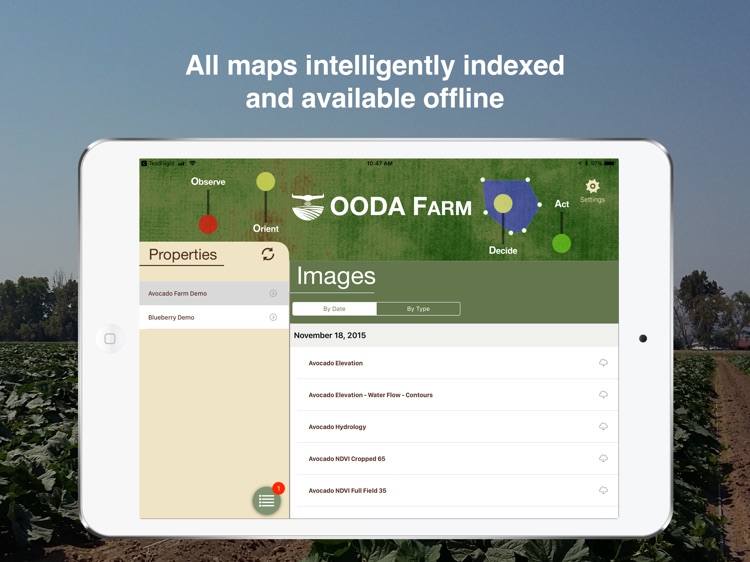Download Avocado Elevation - Water Flow - Contours cloud icon
This screenshot has width=750, height=562.
603,395
